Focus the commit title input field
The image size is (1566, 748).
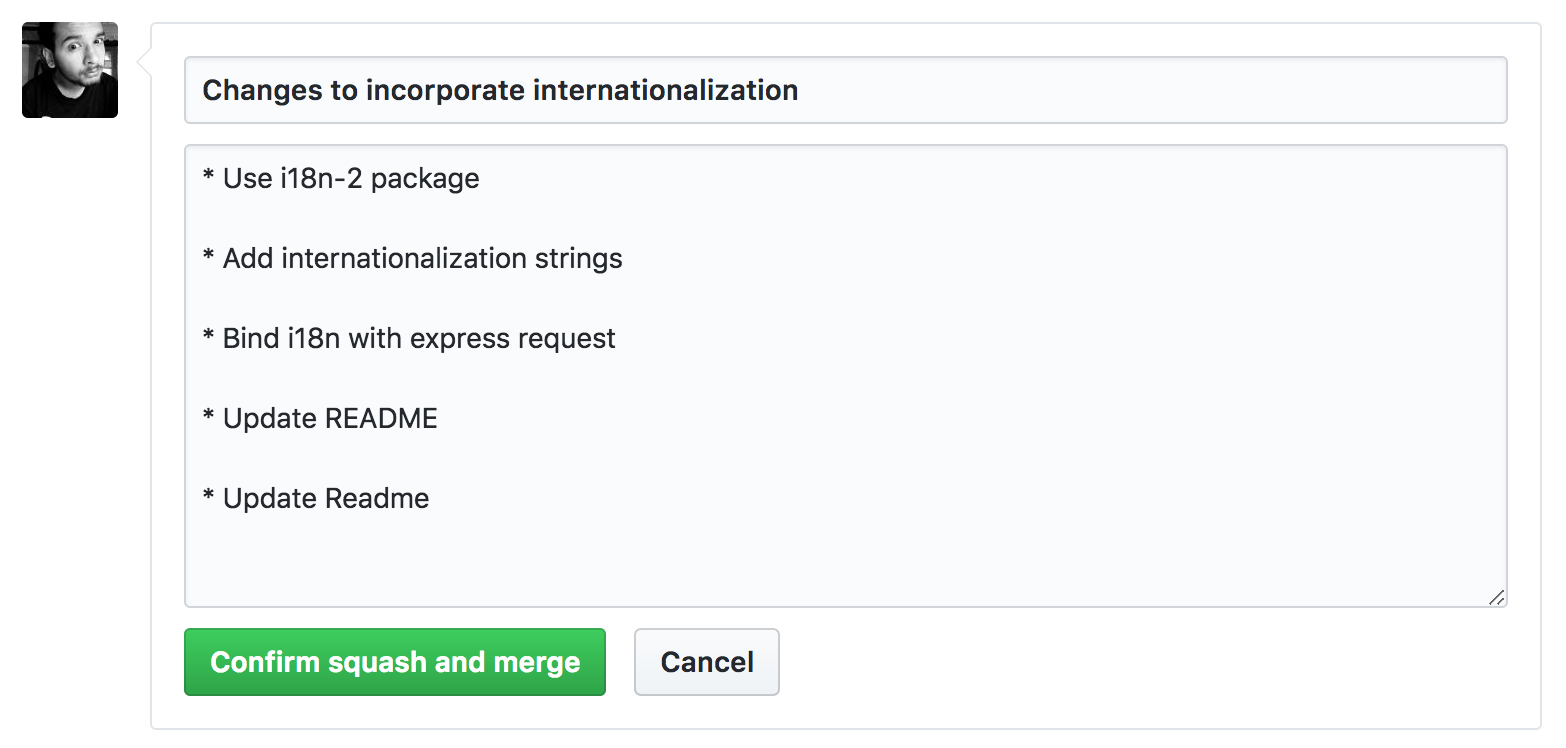1100,90
